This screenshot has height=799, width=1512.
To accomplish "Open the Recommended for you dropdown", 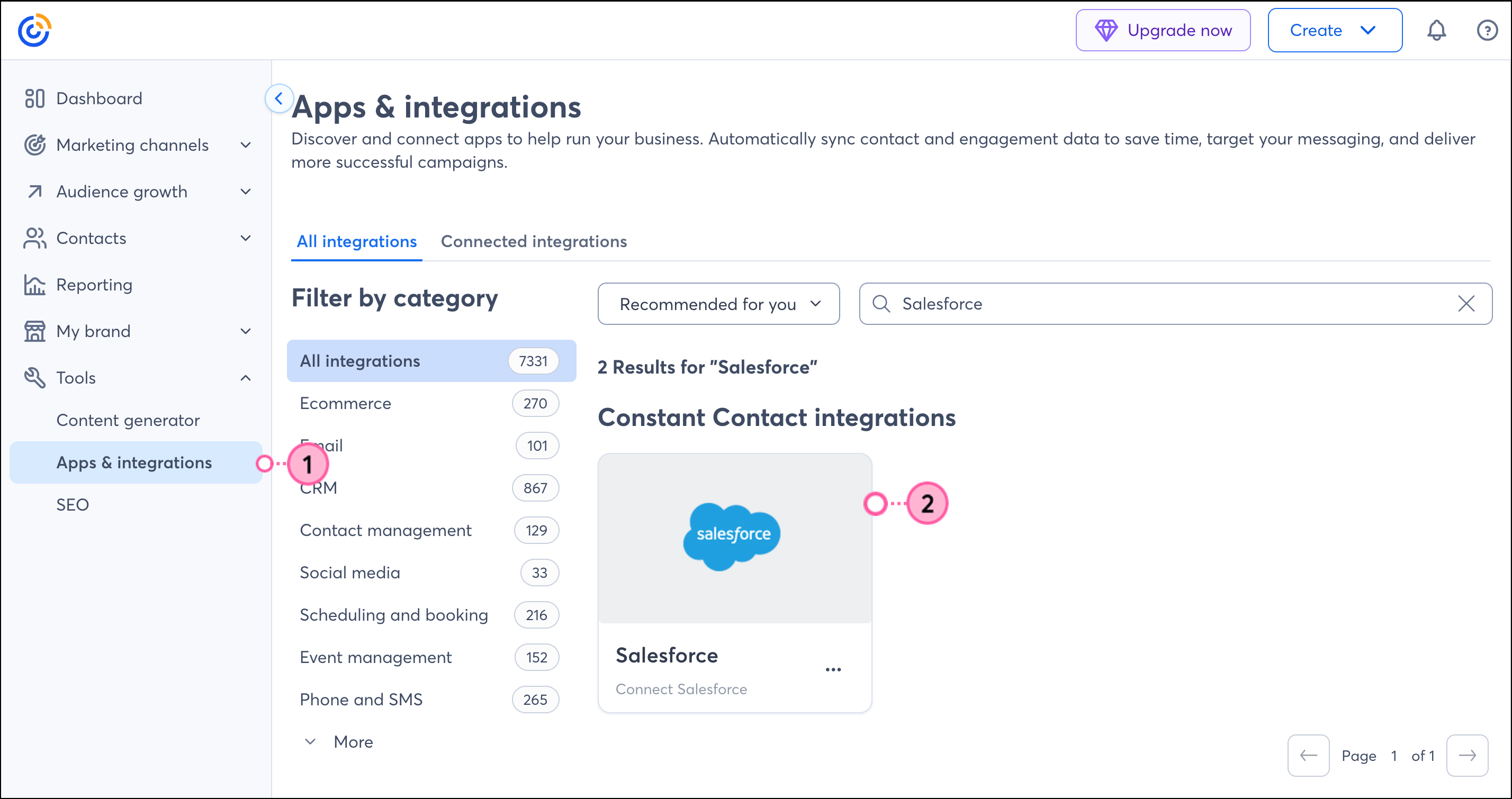I will pyautogui.click(x=718, y=304).
